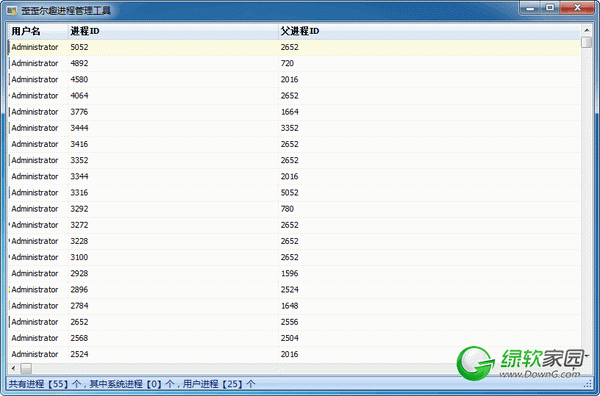Screen dimensions: 600x396
Task: Select the vertical scrollbar thumb
Action: [587, 42]
